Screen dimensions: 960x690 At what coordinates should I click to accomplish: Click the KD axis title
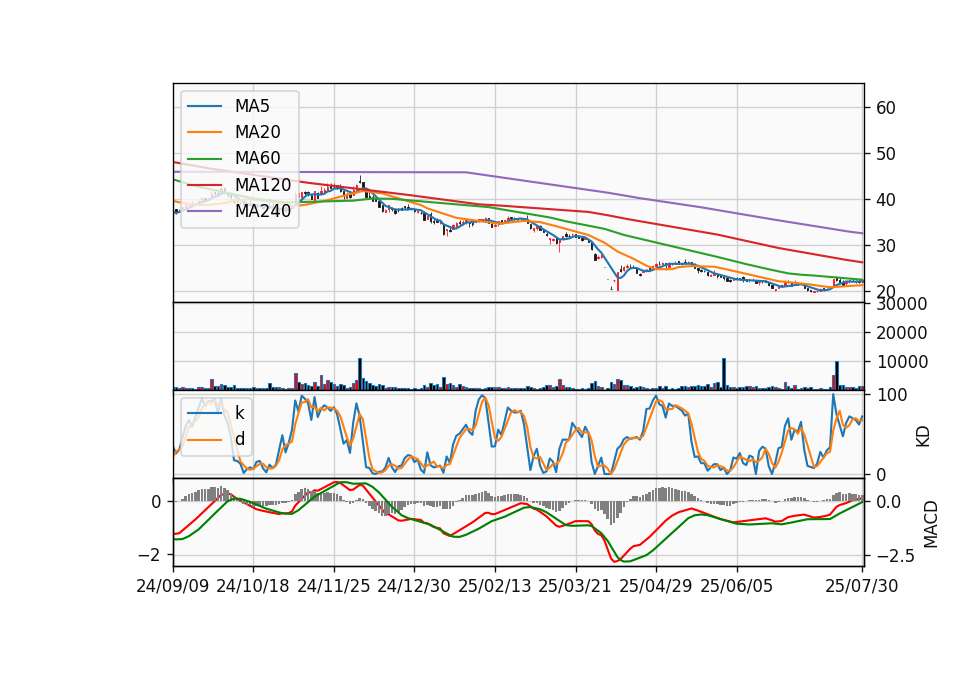click(x=923, y=437)
